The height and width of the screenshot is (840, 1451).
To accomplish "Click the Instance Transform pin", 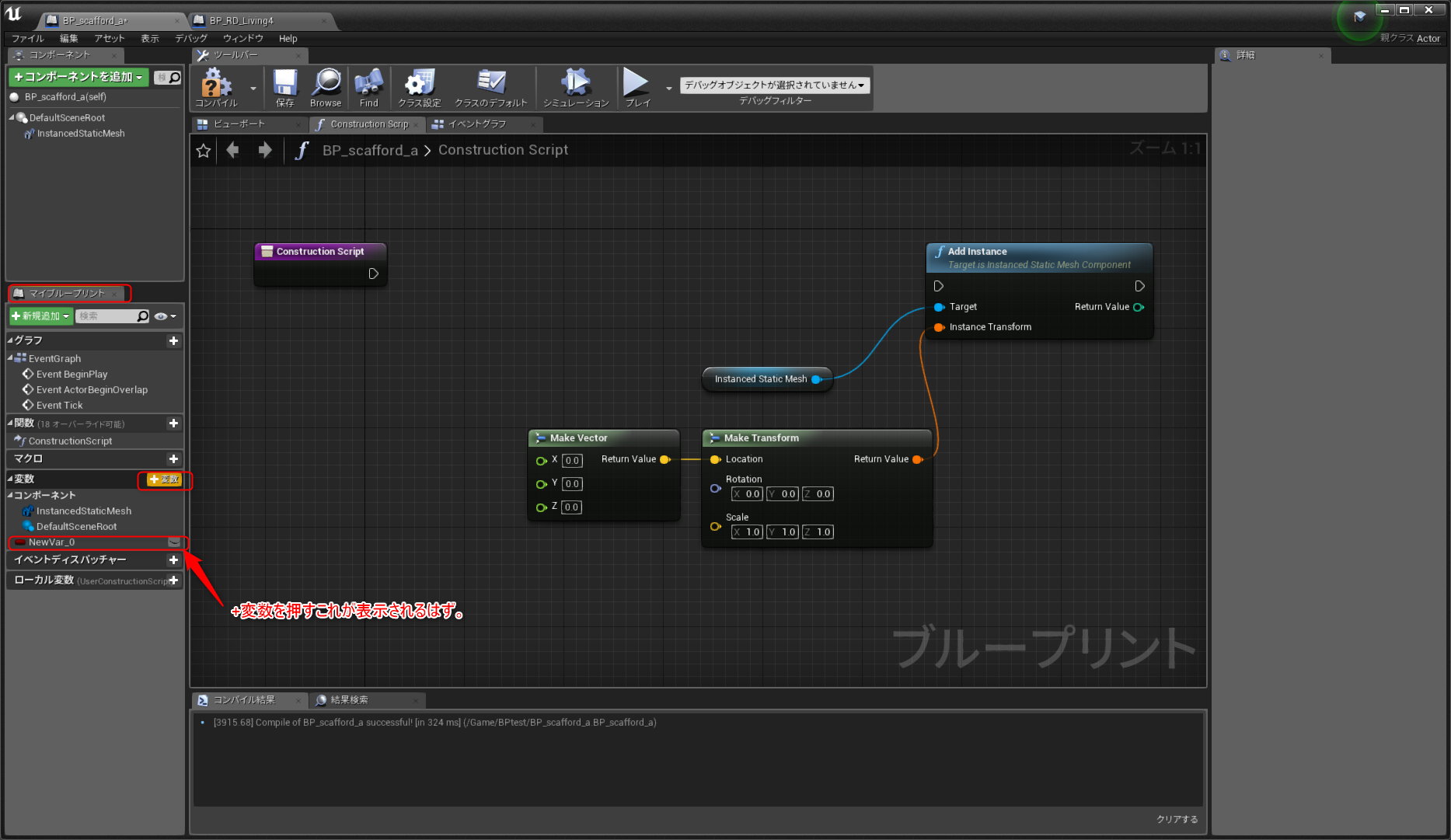I will tap(940, 327).
